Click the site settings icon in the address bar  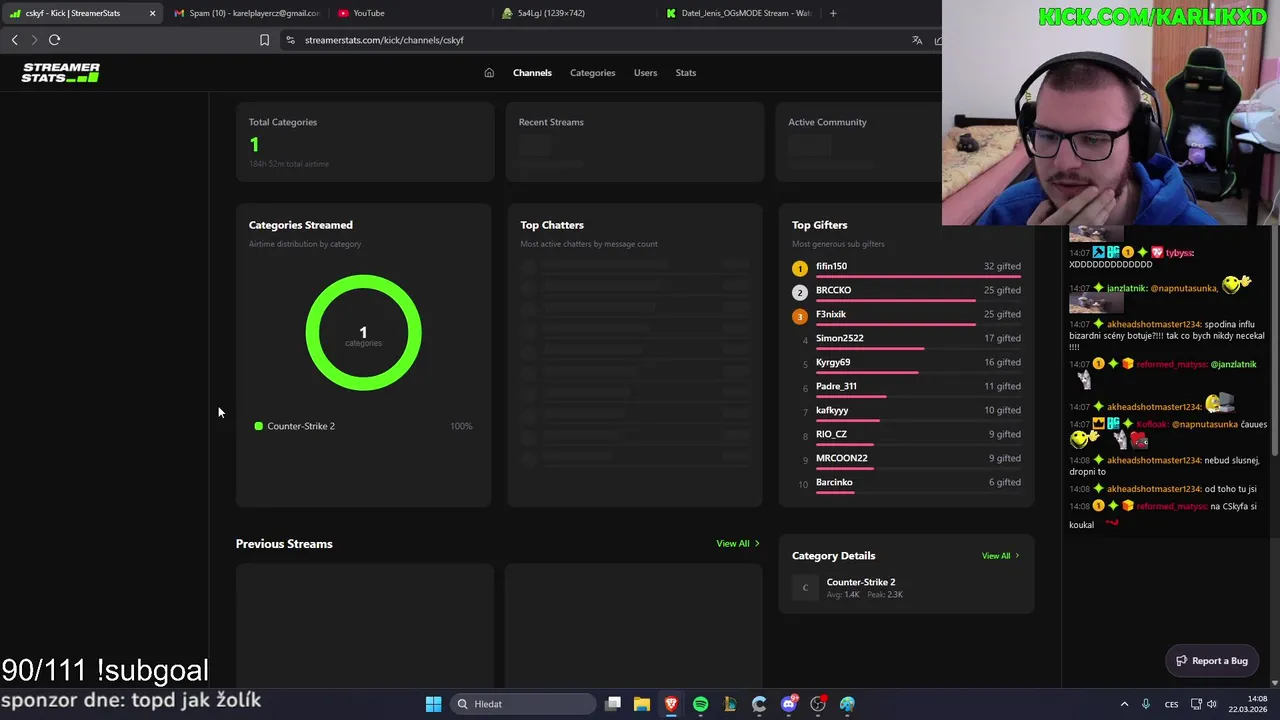pos(290,40)
